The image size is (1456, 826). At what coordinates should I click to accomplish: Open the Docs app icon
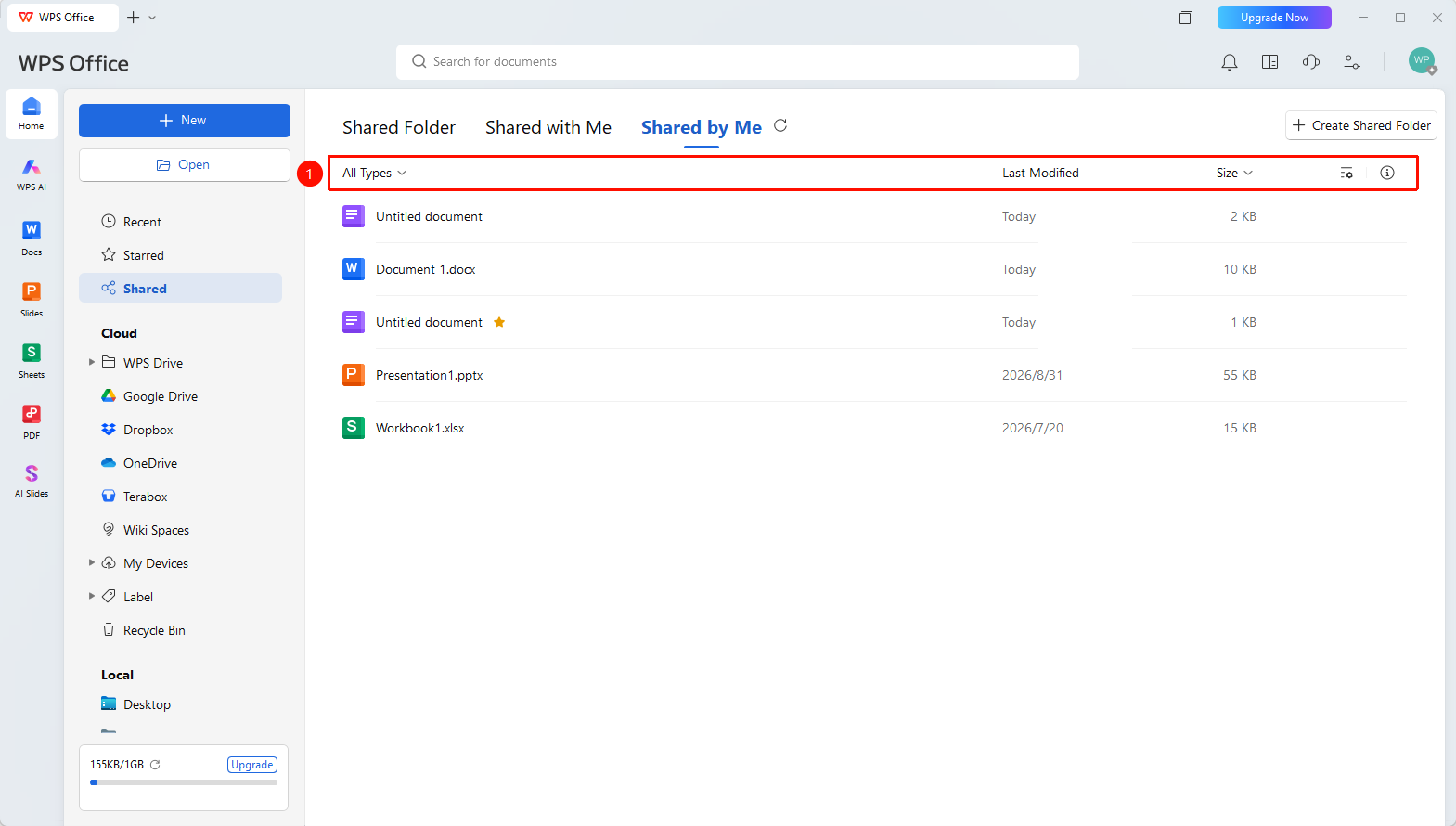pos(32,238)
